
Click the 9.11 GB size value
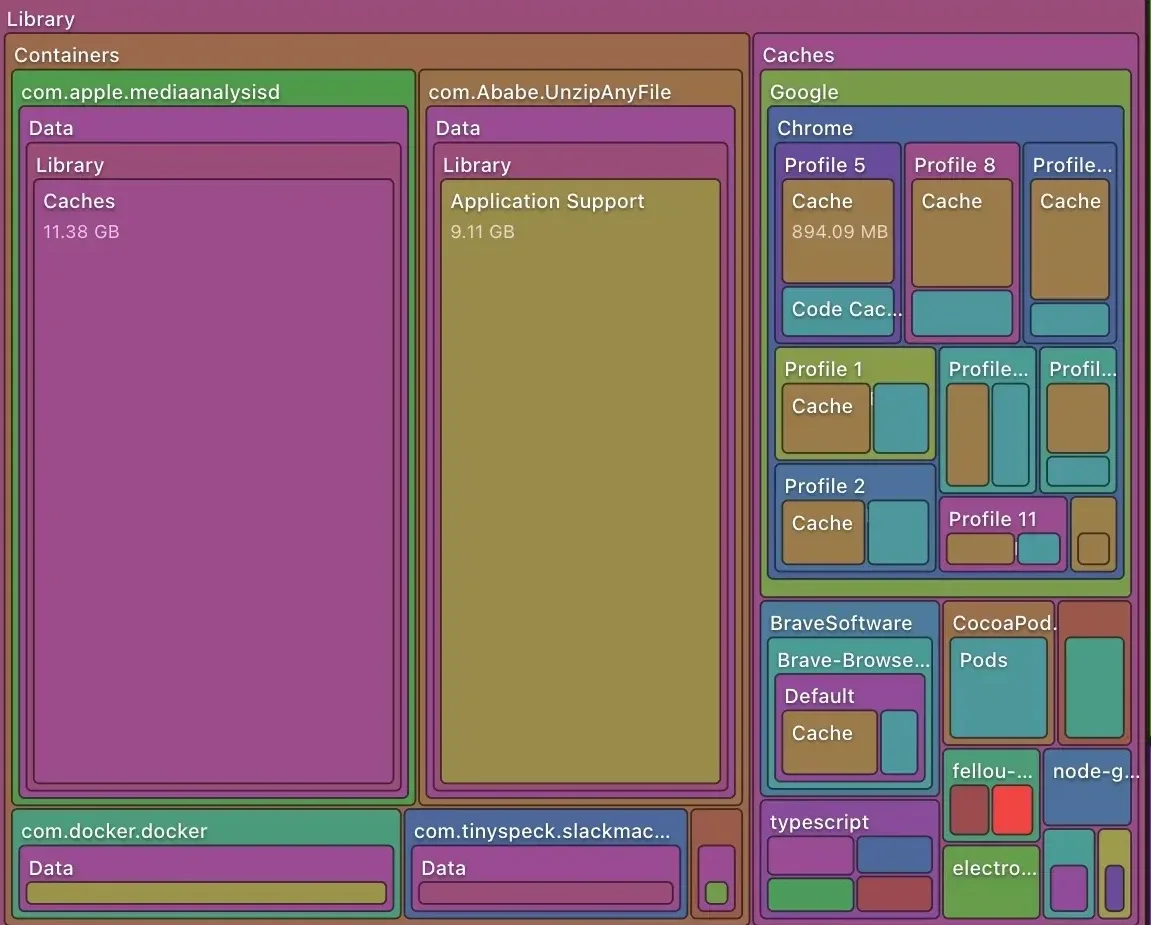(482, 232)
